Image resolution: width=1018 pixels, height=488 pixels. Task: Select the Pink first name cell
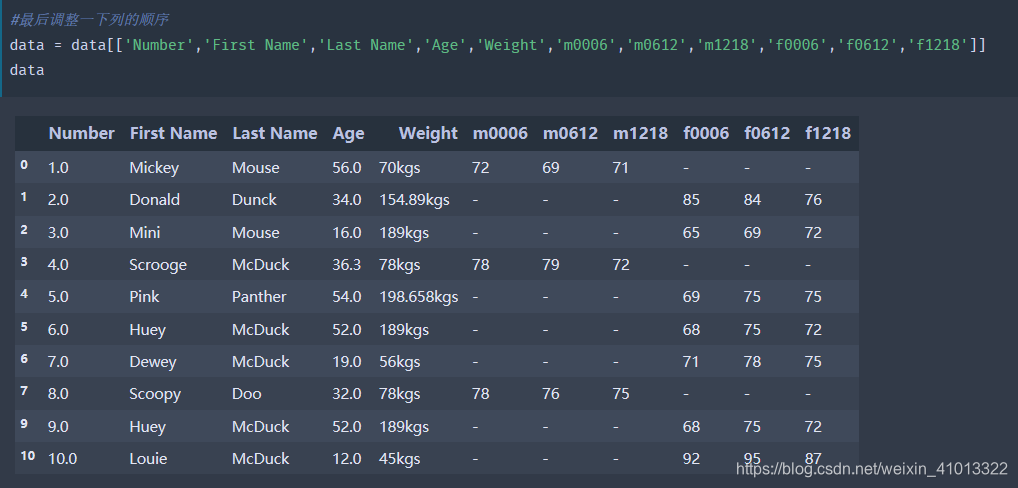(144, 297)
